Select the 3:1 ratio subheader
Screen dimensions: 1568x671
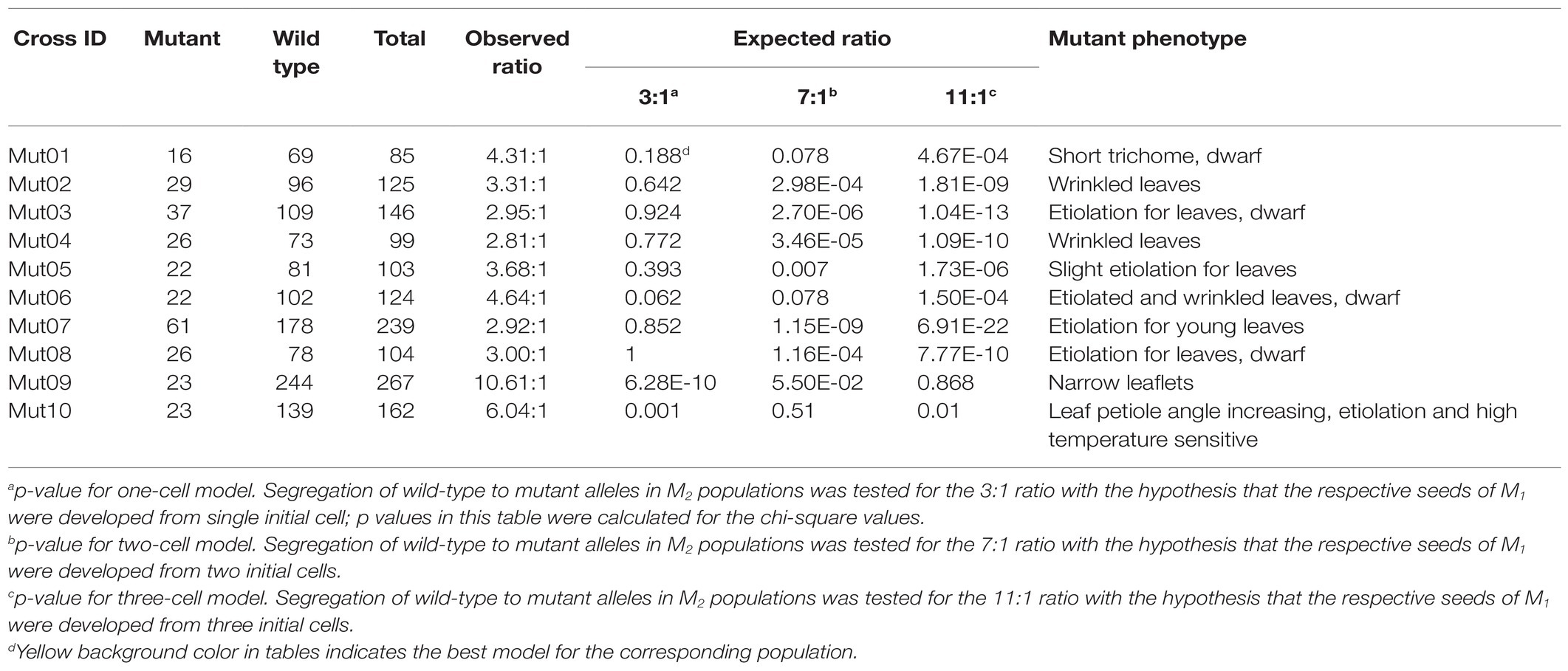coord(658,97)
